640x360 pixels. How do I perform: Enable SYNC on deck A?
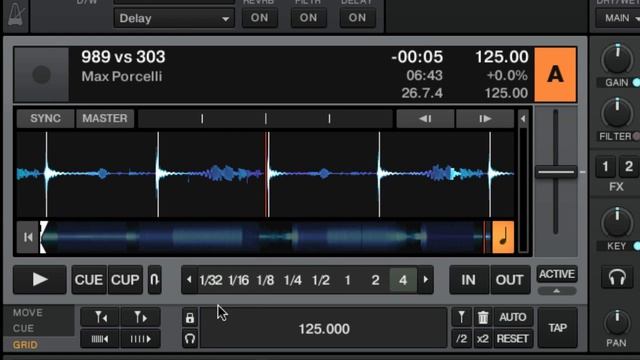(x=45, y=118)
